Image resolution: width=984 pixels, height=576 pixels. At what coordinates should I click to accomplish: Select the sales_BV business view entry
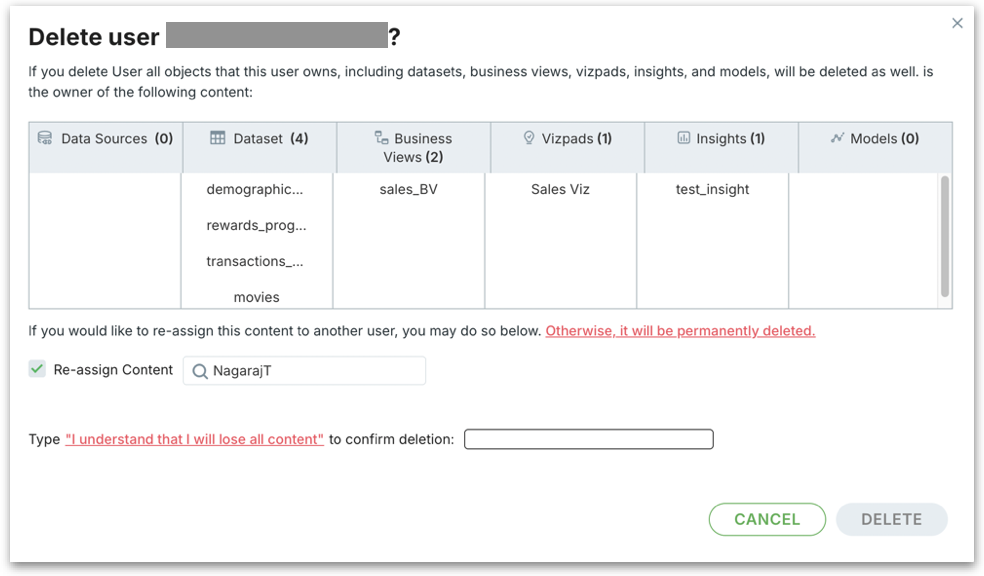tap(409, 189)
